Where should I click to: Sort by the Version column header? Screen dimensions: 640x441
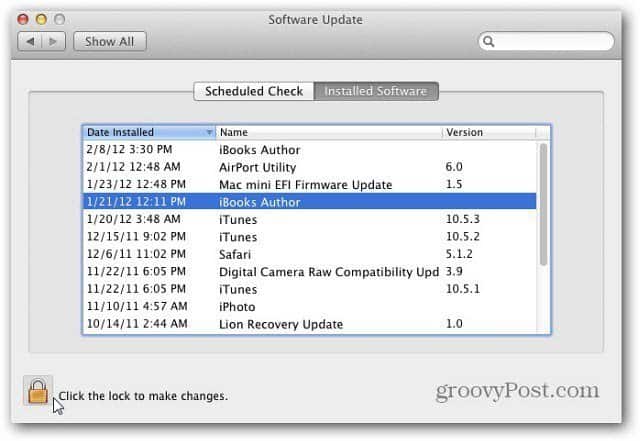[x=489, y=132]
